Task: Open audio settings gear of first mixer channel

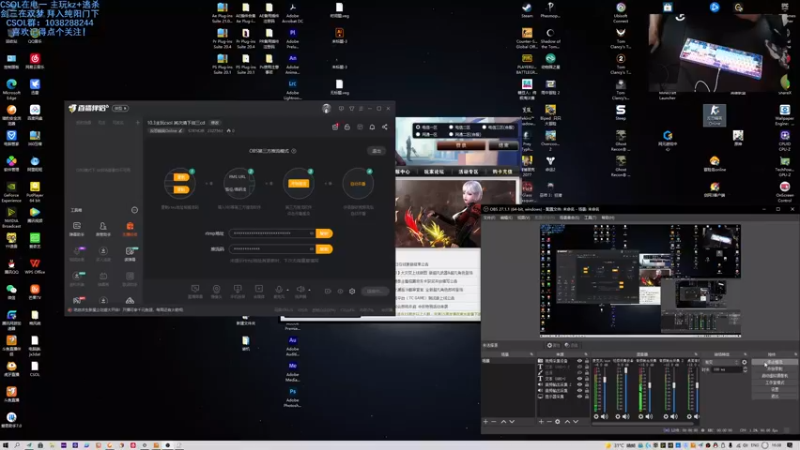Action: (x=596, y=416)
